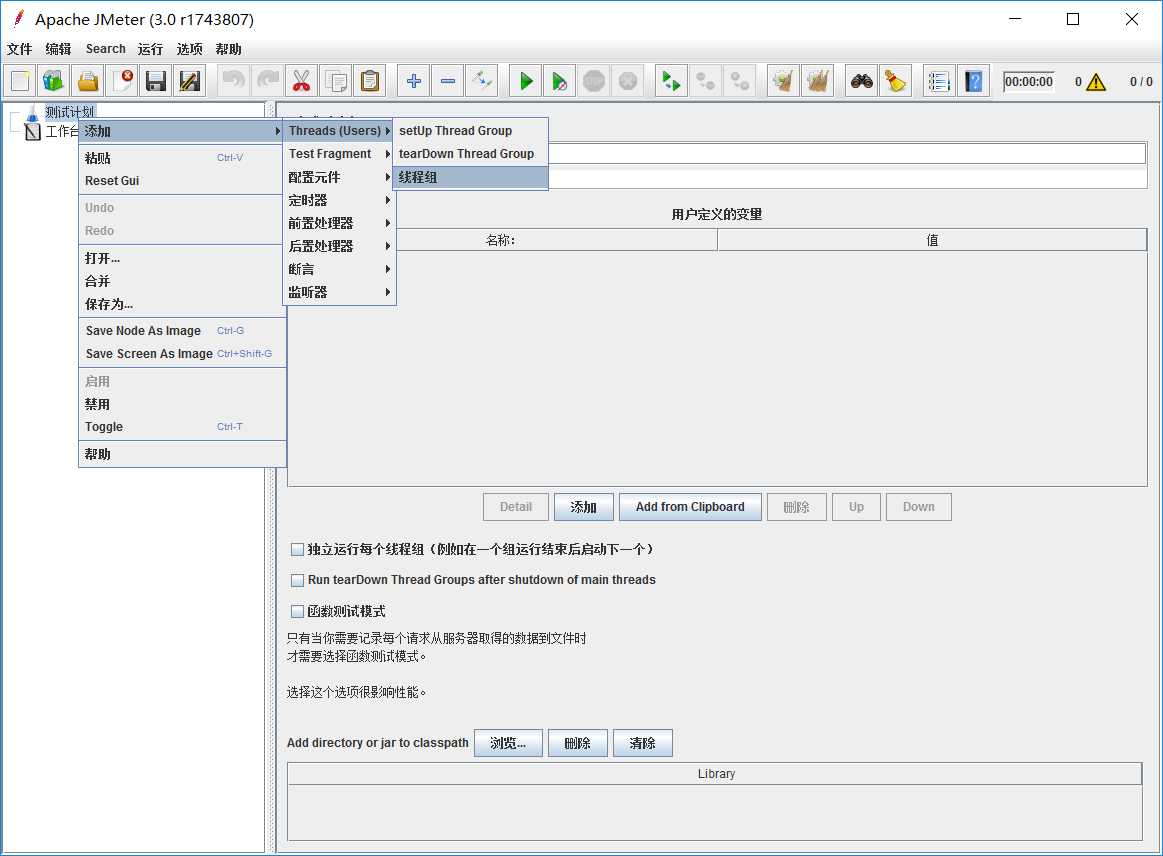This screenshot has height=856, width=1163.
Task: Click the Save As toolbar icon
Action: pos(190,81)
